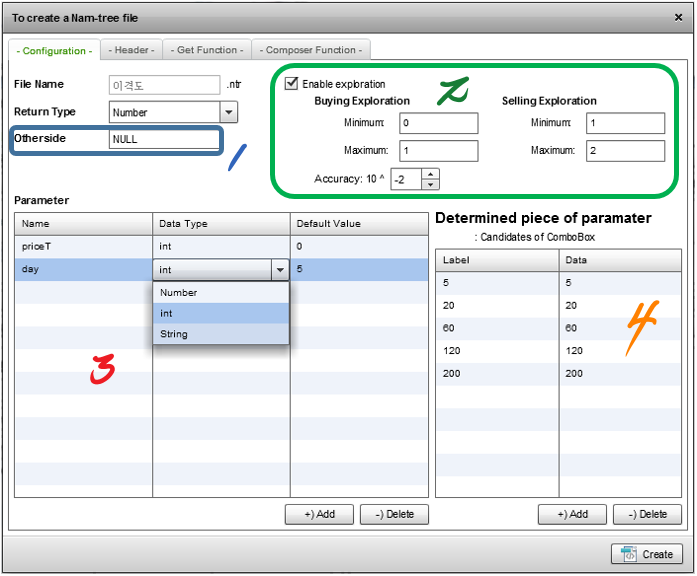Decrease the Accuracy exponent value
This screenshot has height=576, width=697.
431,184
